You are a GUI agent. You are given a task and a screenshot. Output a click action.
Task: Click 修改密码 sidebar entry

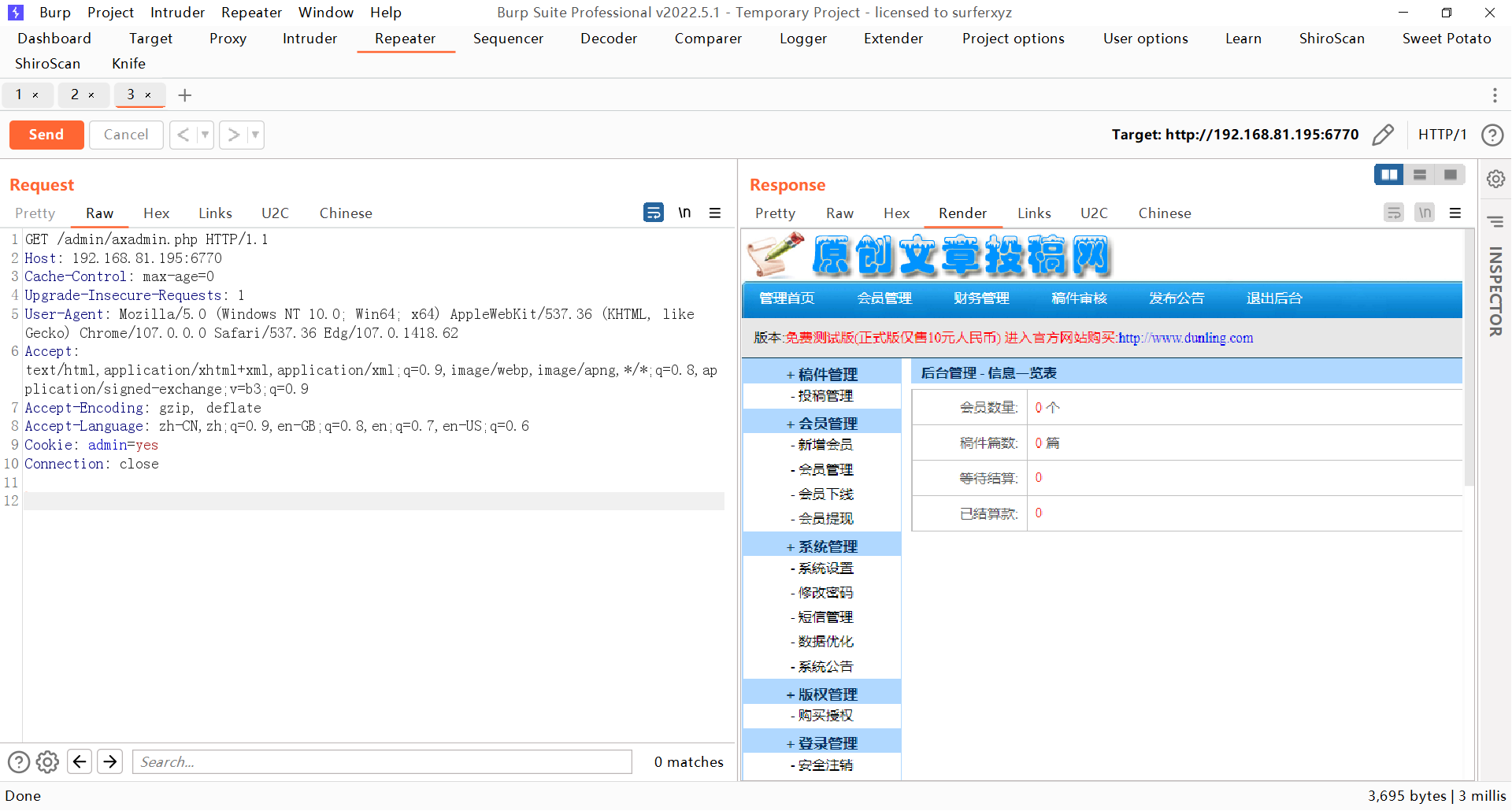click(x=821, y=592)
